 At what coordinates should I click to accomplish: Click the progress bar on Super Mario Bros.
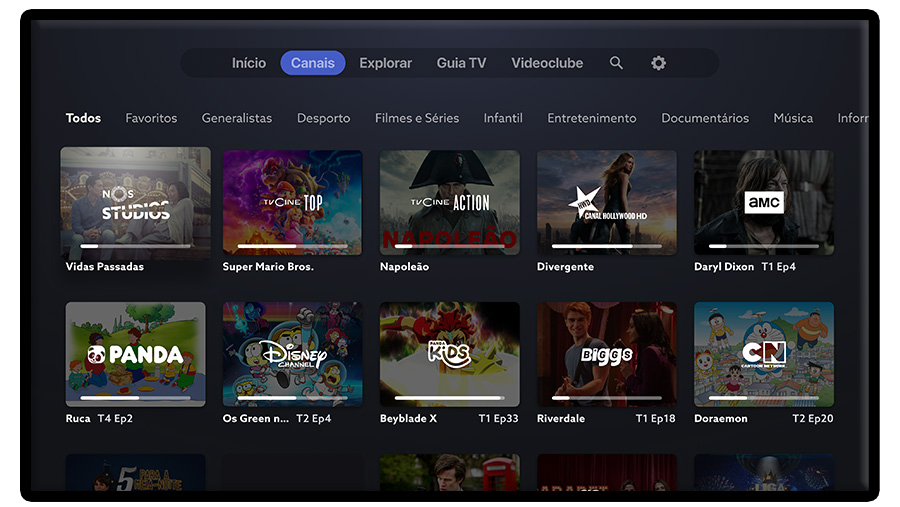tap(293, 246)
